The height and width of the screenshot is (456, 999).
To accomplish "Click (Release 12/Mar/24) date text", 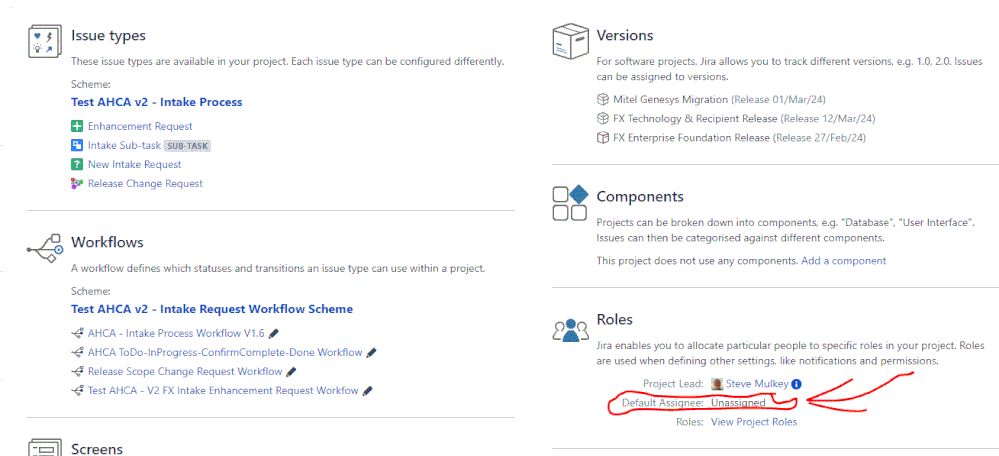I will coord(828,118).
